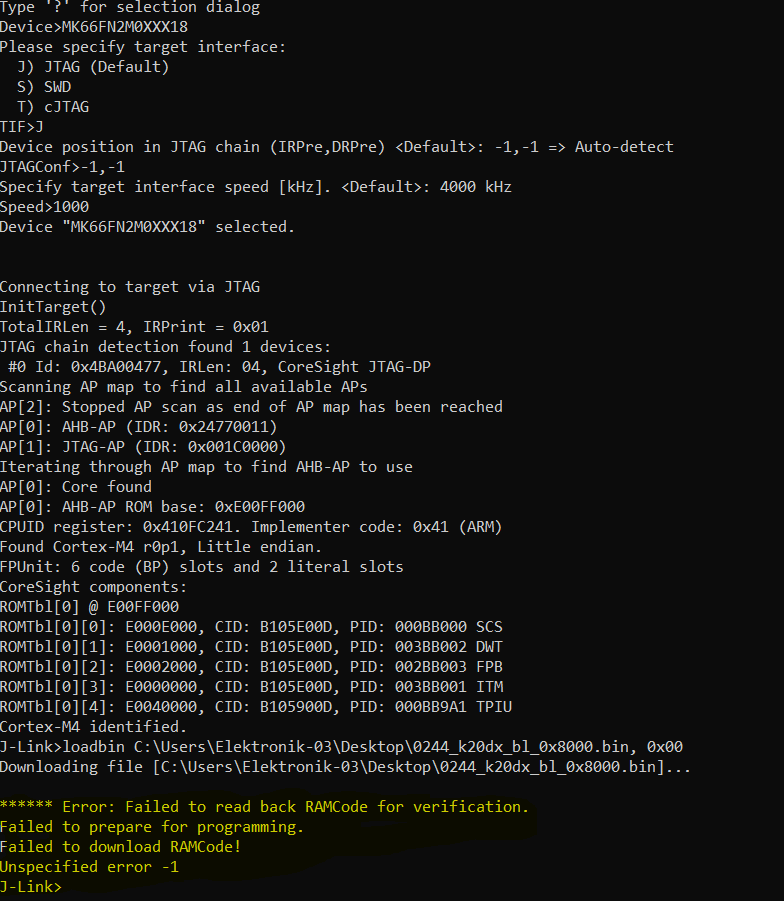Click the "Downloading file" output line
This screenshot has width=784, height=901.
345,767
